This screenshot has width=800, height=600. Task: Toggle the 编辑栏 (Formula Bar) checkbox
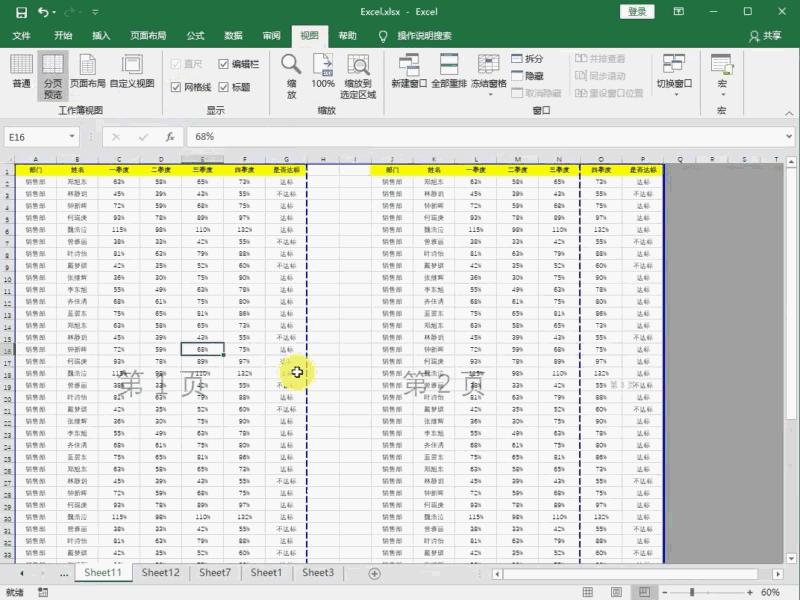pos(223,62)
